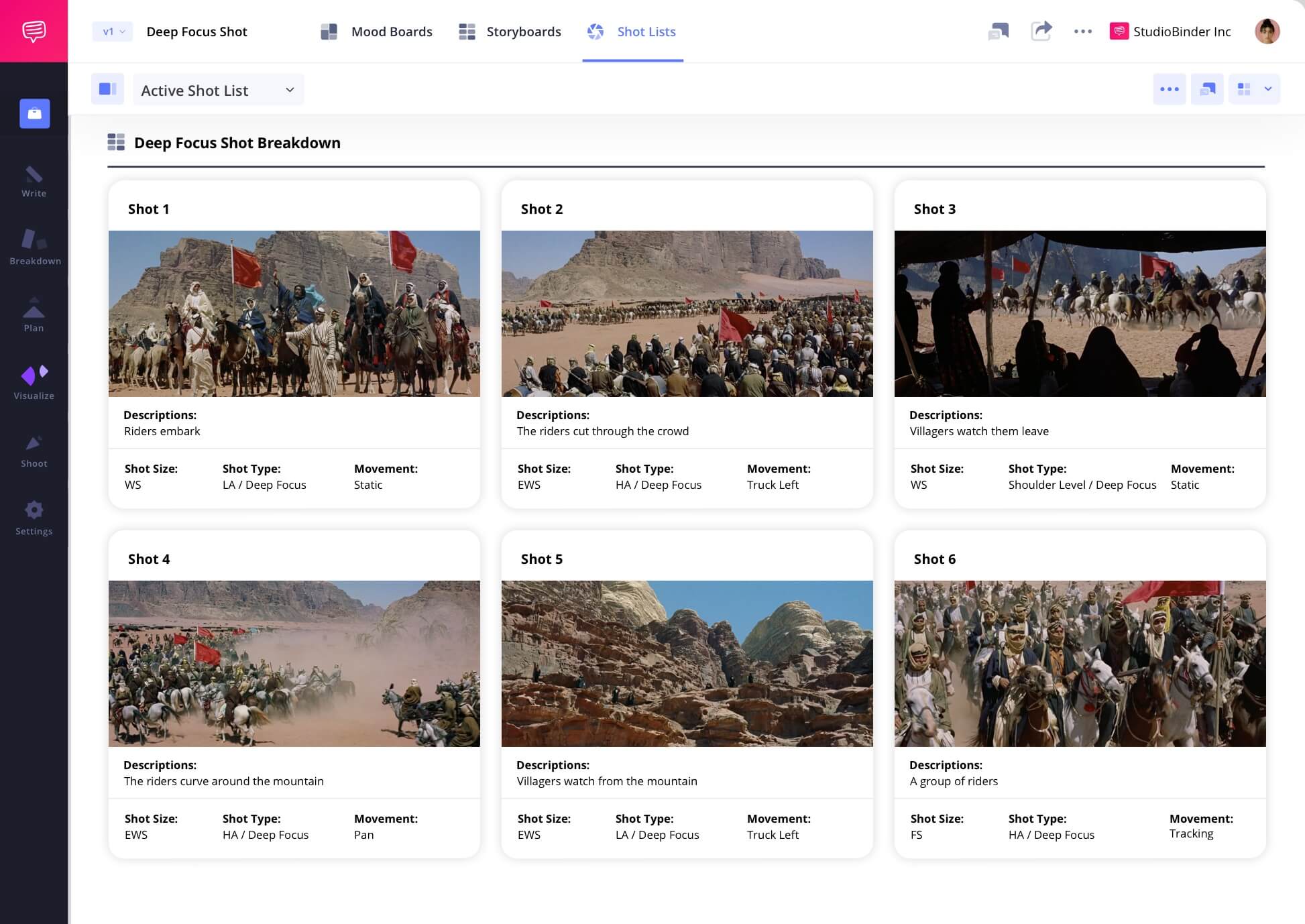Switch to the Storyboards tab

pyautogui.click(x=524, y=31)
